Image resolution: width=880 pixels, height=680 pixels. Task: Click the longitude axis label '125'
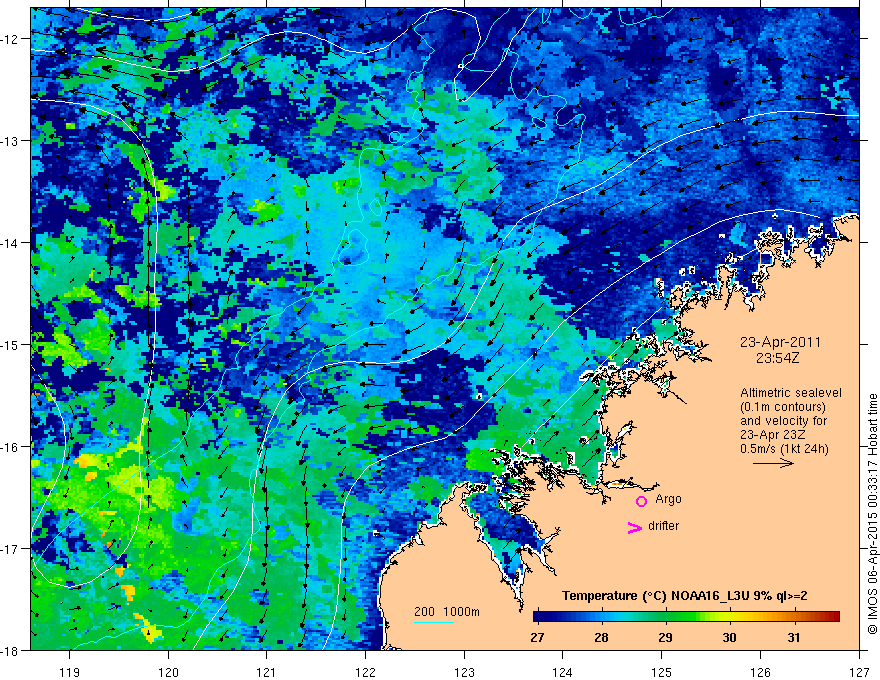[x=661, y=672]
